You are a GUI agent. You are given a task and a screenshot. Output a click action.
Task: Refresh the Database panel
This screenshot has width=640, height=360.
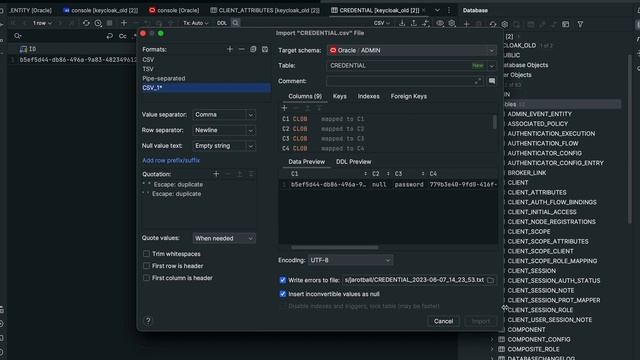[493, 24]
